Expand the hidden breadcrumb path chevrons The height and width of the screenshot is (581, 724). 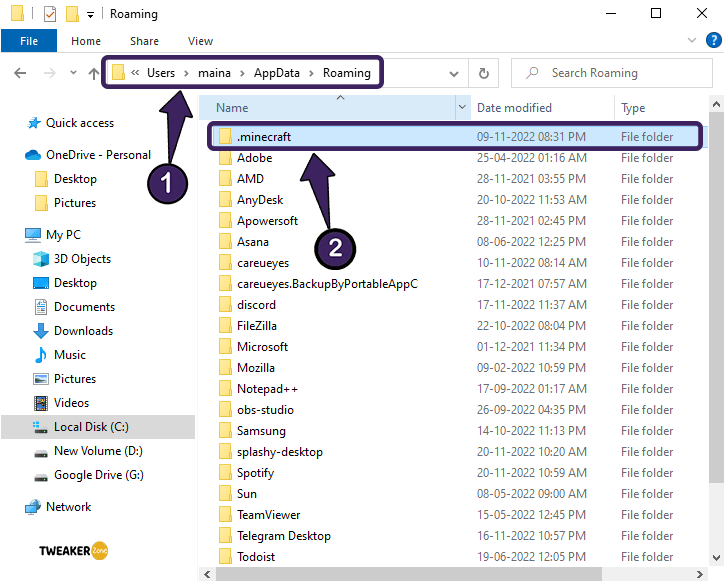point(135,73)
